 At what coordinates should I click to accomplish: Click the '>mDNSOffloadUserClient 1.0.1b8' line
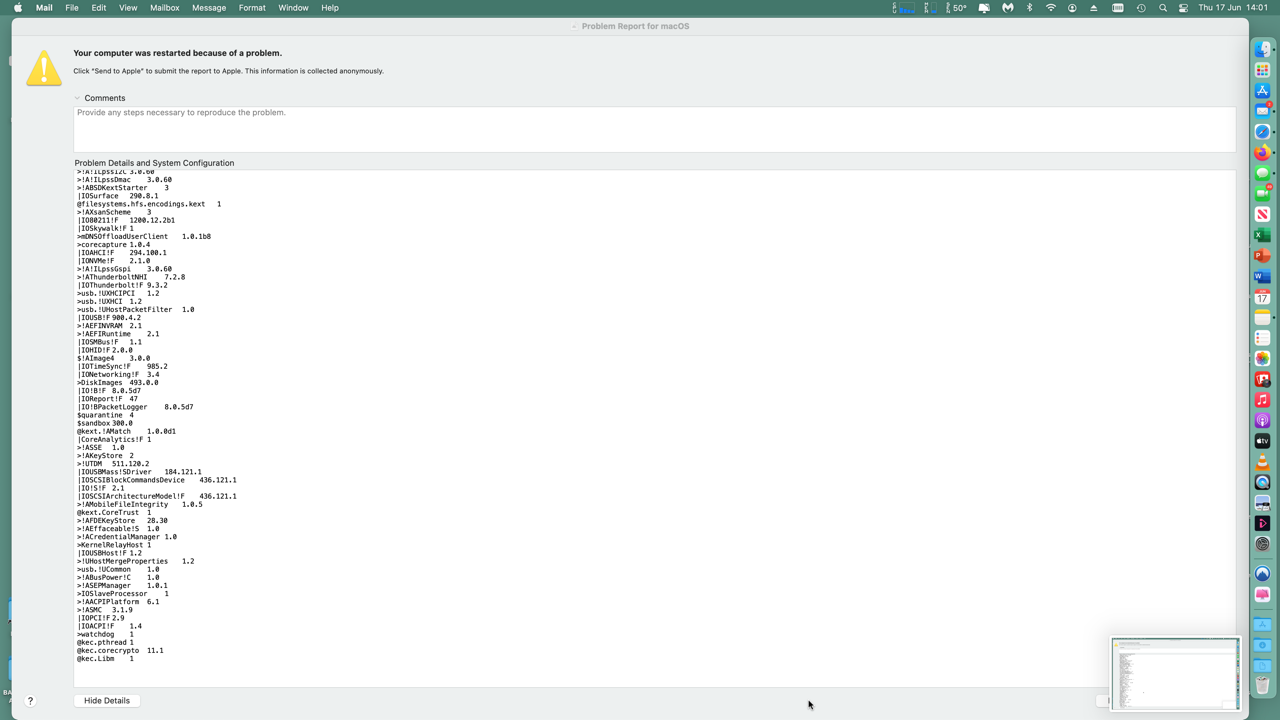click(144, 237)
